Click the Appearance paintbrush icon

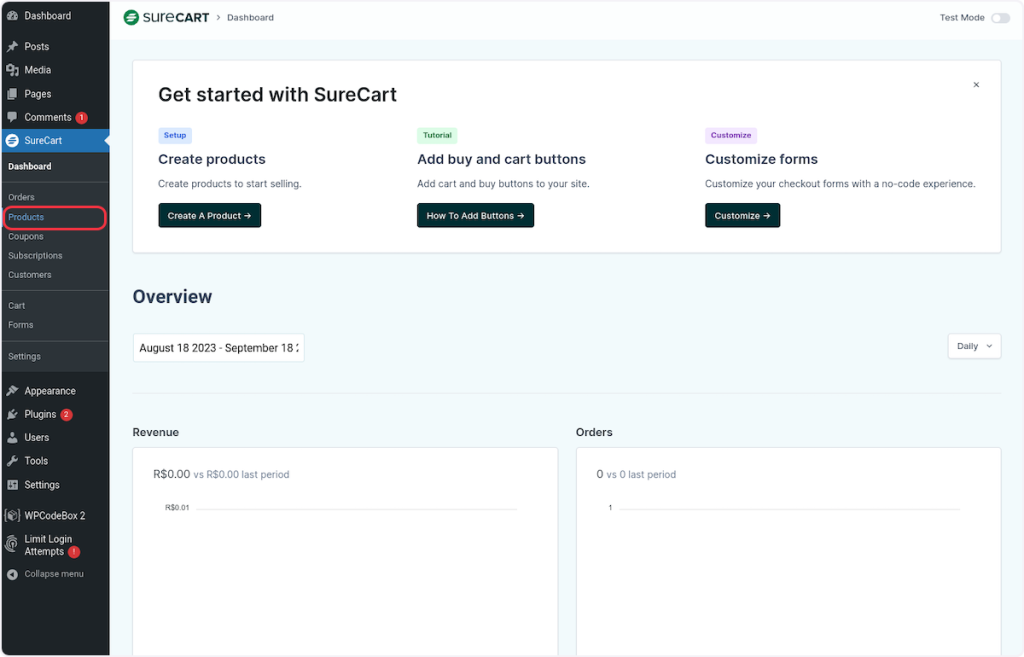(12, 391)
